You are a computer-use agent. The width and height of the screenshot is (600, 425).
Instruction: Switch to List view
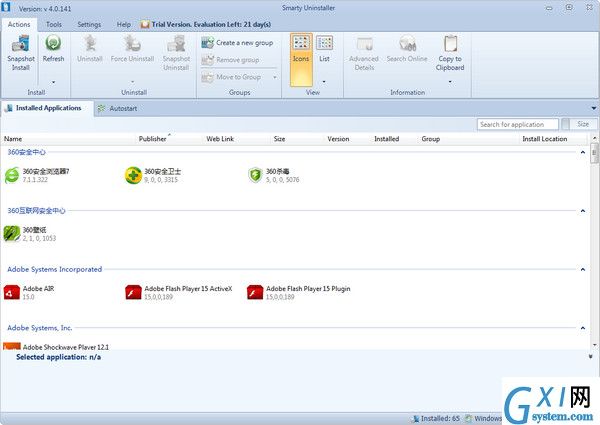coord(324,49)
